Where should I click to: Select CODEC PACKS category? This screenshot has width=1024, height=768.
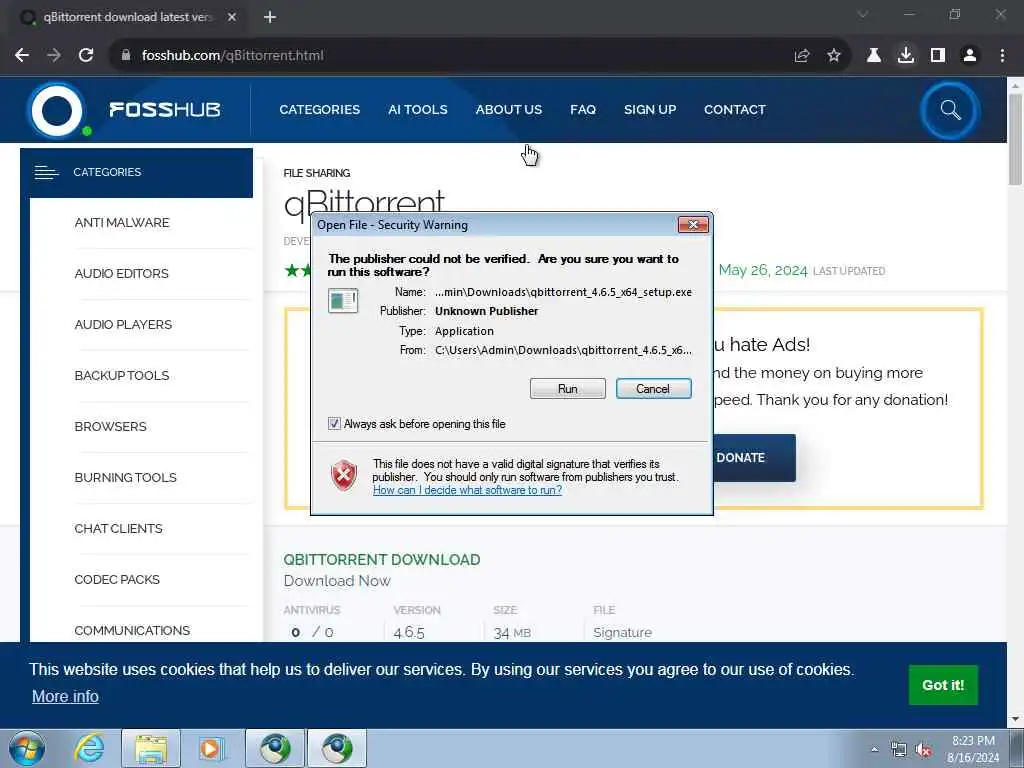(117, 579)
